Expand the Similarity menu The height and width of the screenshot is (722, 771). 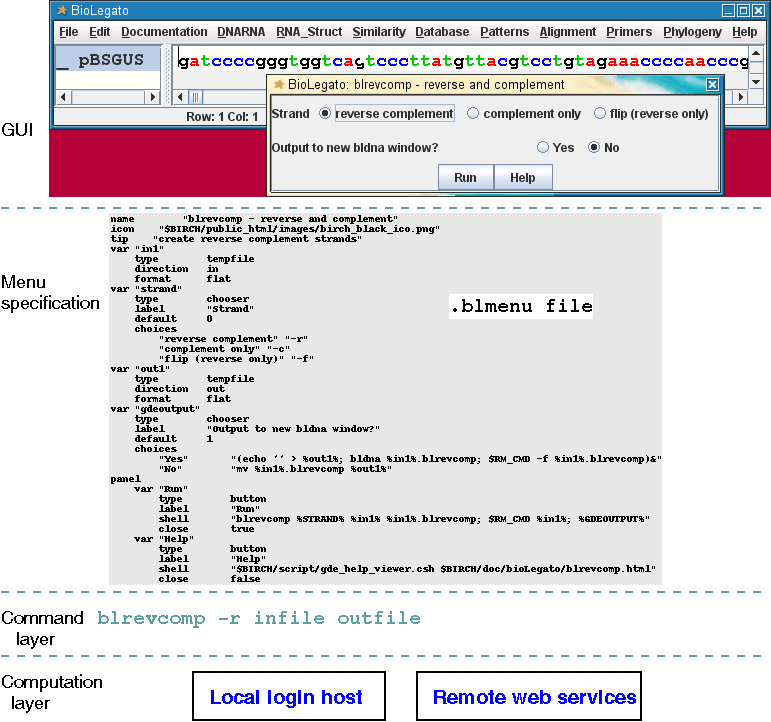(379, 32)
